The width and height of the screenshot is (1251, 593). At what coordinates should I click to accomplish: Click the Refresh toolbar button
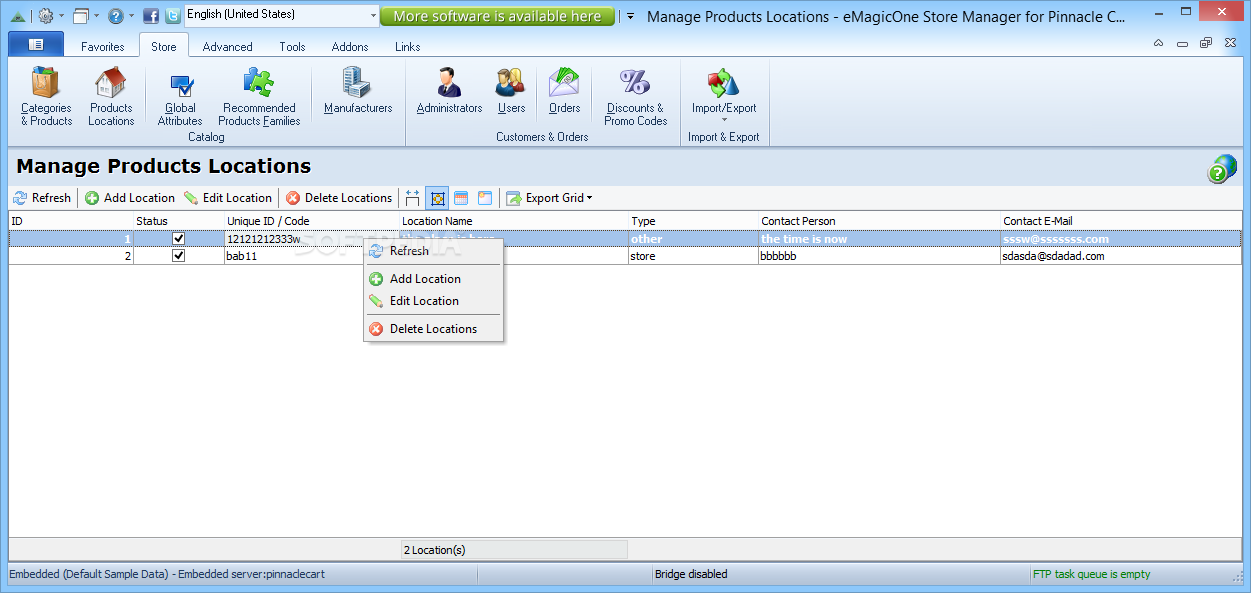point(42,198)
